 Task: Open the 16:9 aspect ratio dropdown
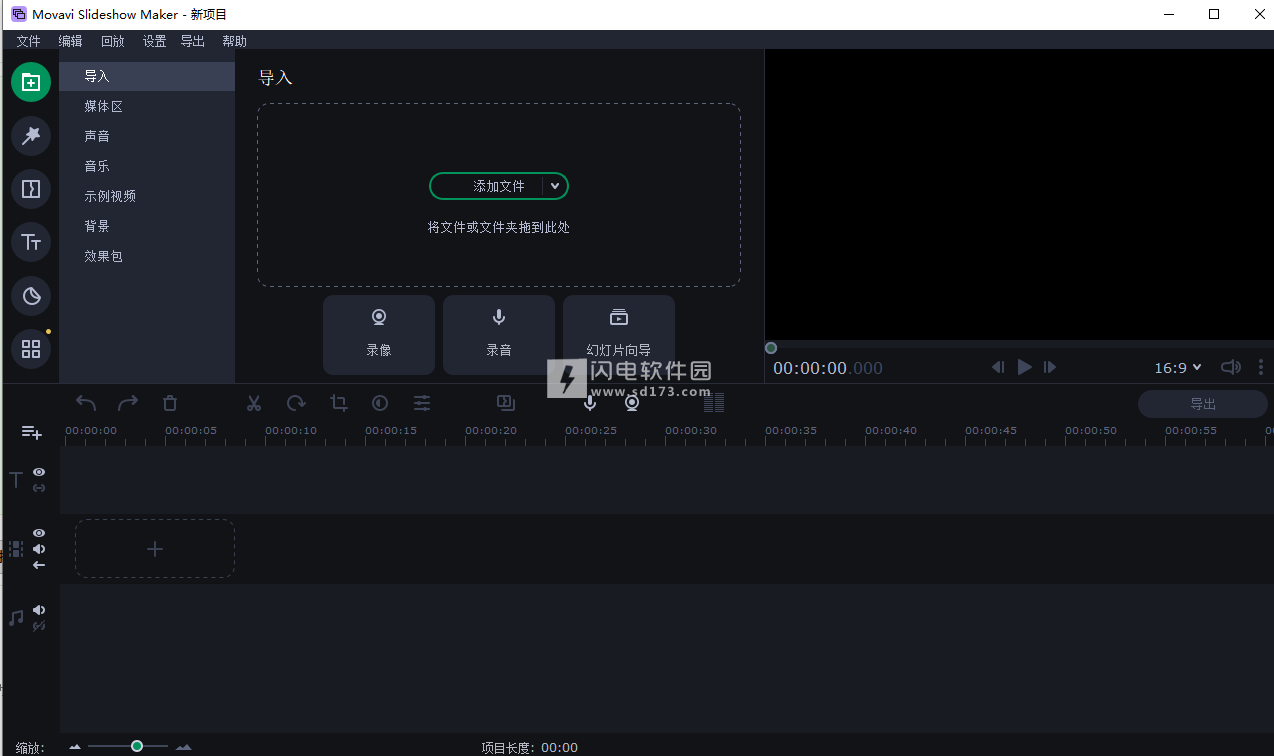point(1178,368)
